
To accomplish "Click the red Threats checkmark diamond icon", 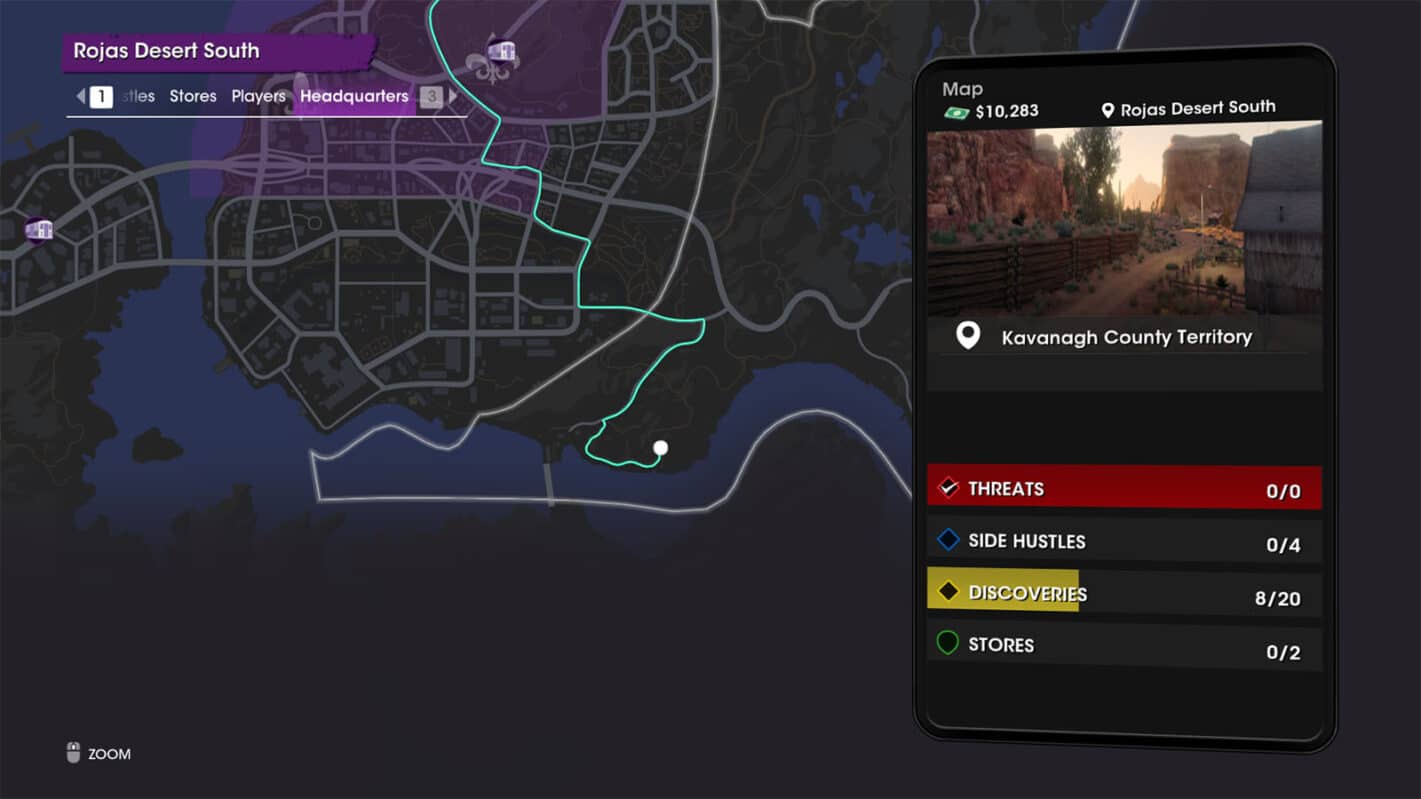I will point(948,488).
